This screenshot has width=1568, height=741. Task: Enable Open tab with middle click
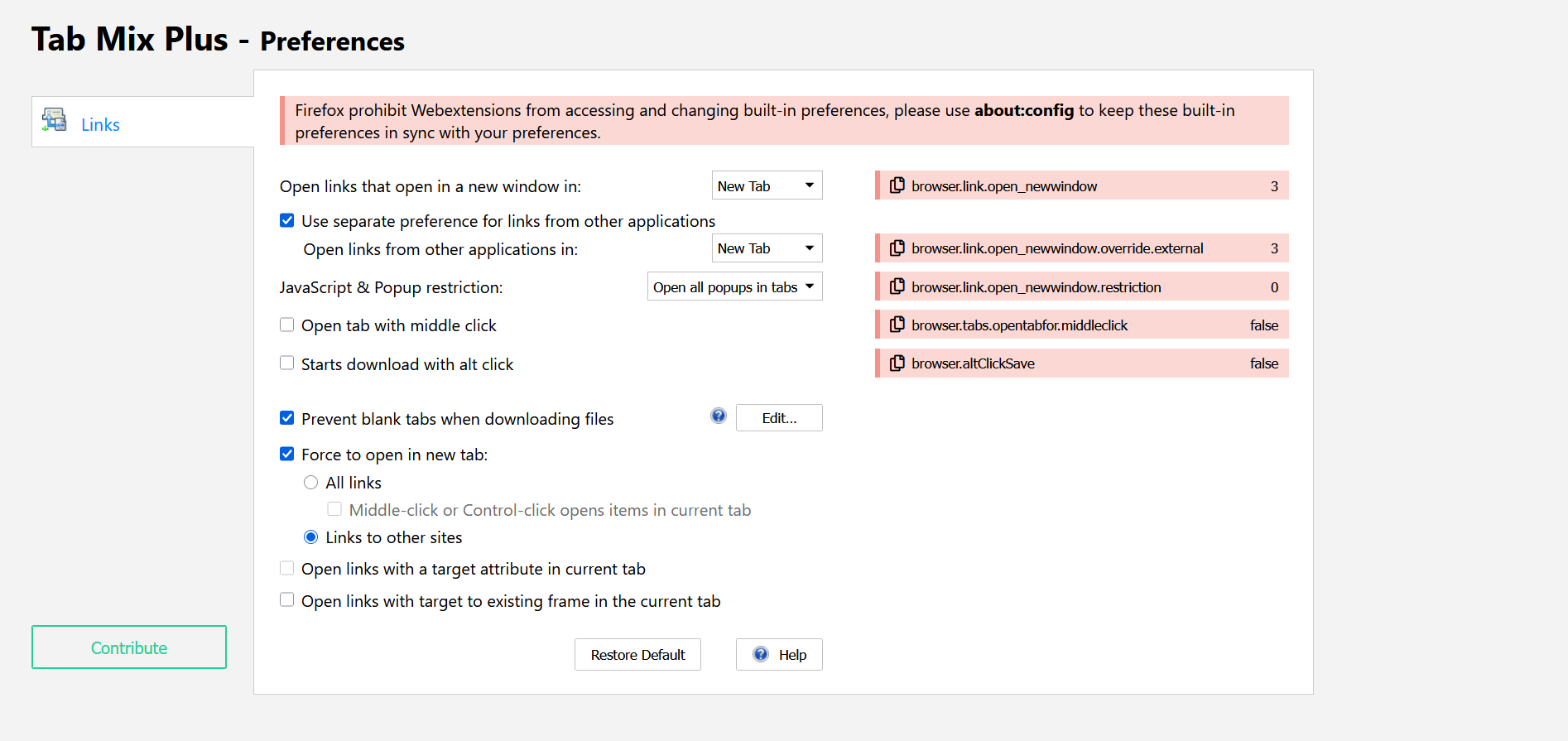[x=286, y=325]
